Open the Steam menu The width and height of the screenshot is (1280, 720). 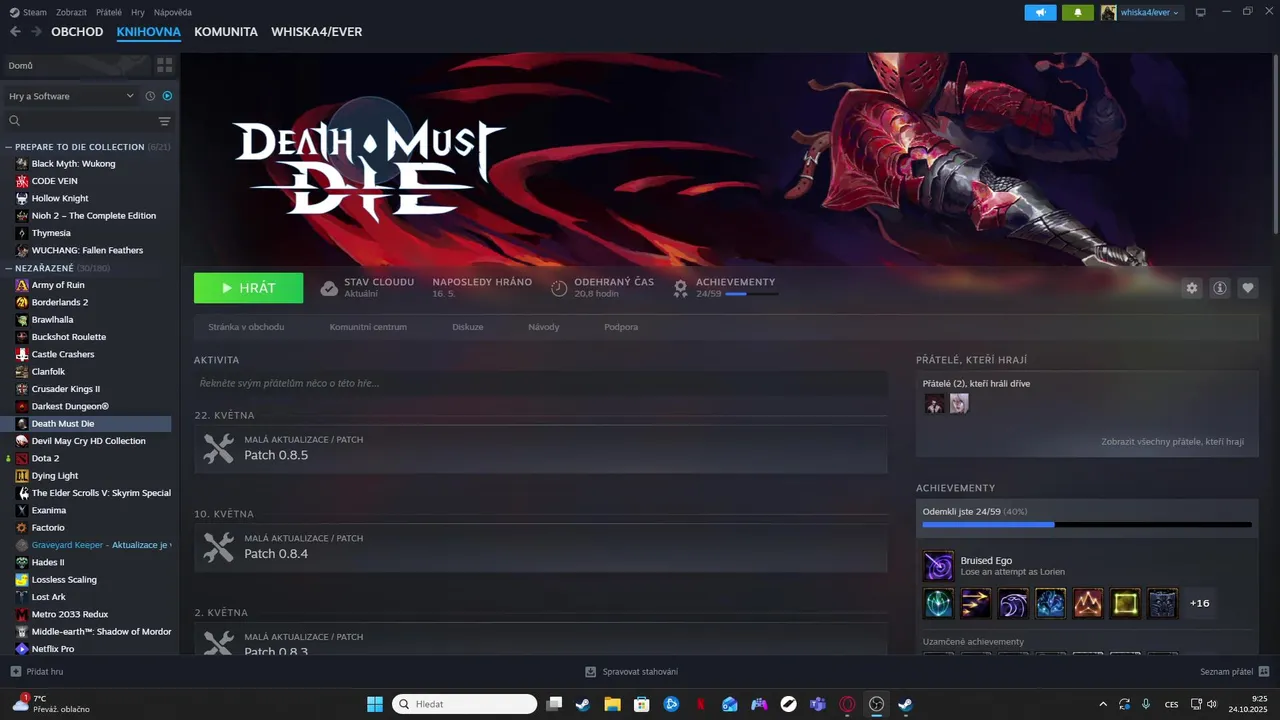click(28, 12)
